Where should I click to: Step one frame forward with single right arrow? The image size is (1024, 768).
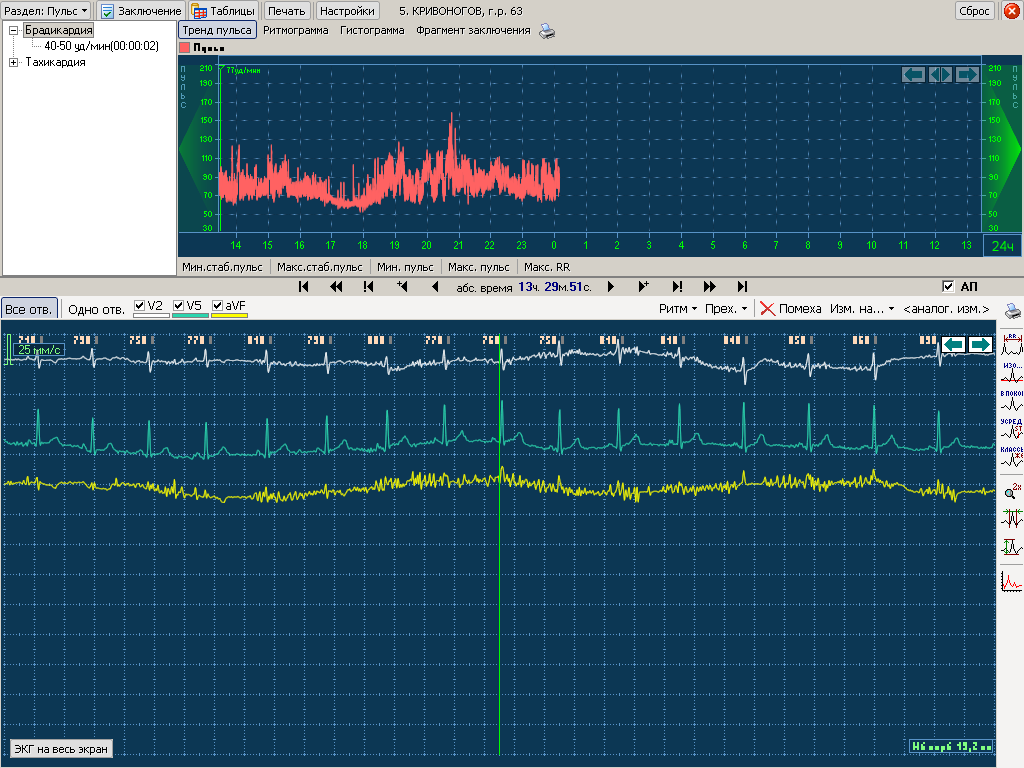[611, 287]
